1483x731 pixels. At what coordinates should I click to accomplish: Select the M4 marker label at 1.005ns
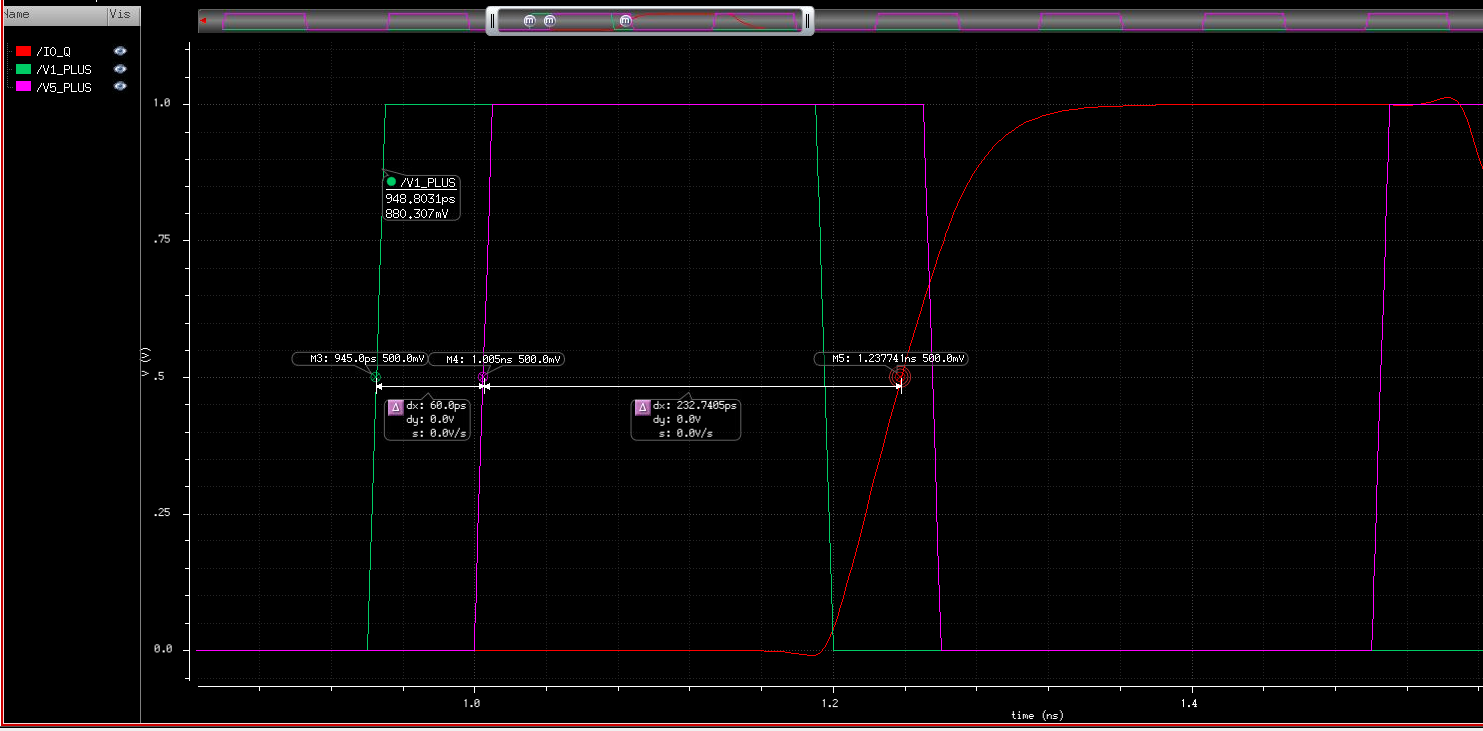tap(503, 359)
